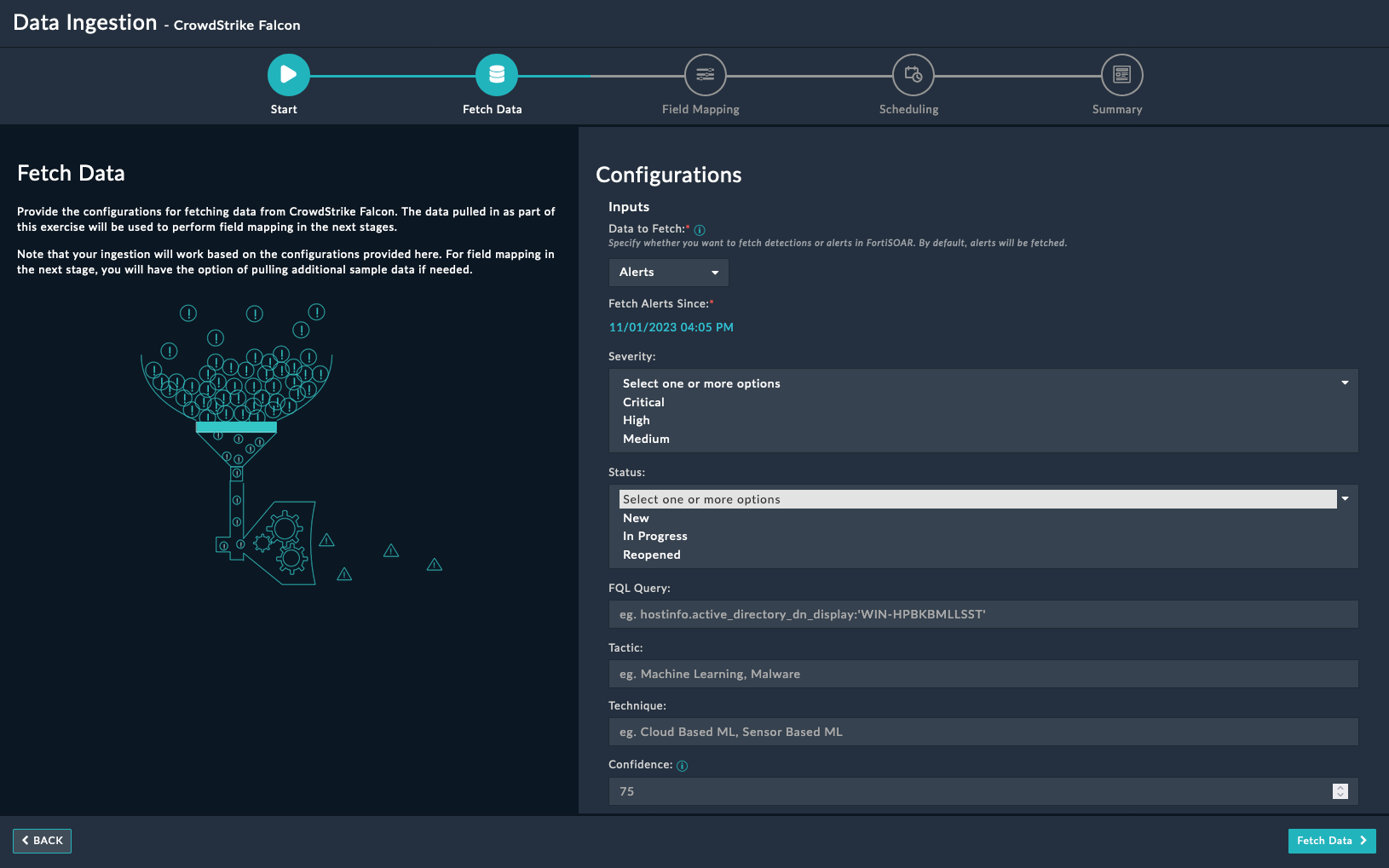This screenshot has height=868, width=1389.
Task: Open the Alerts data type dropdown
Action: point(668,273)
